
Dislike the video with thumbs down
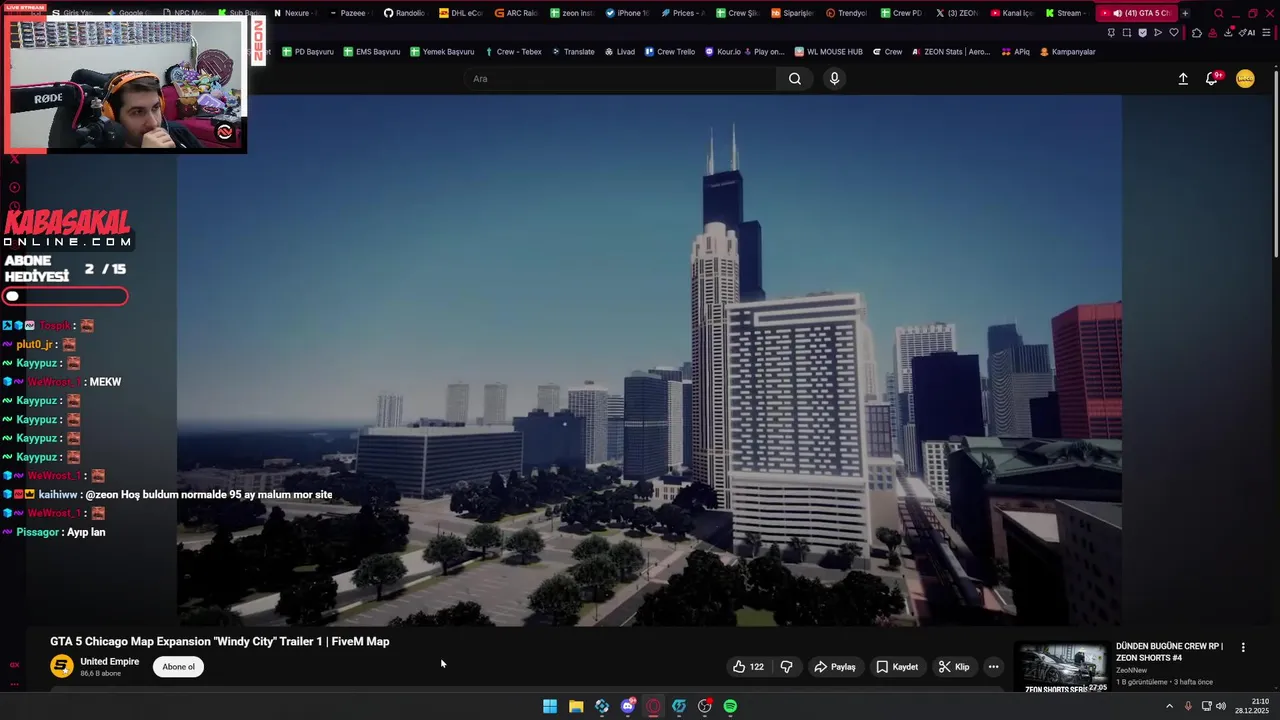point(786,667)
